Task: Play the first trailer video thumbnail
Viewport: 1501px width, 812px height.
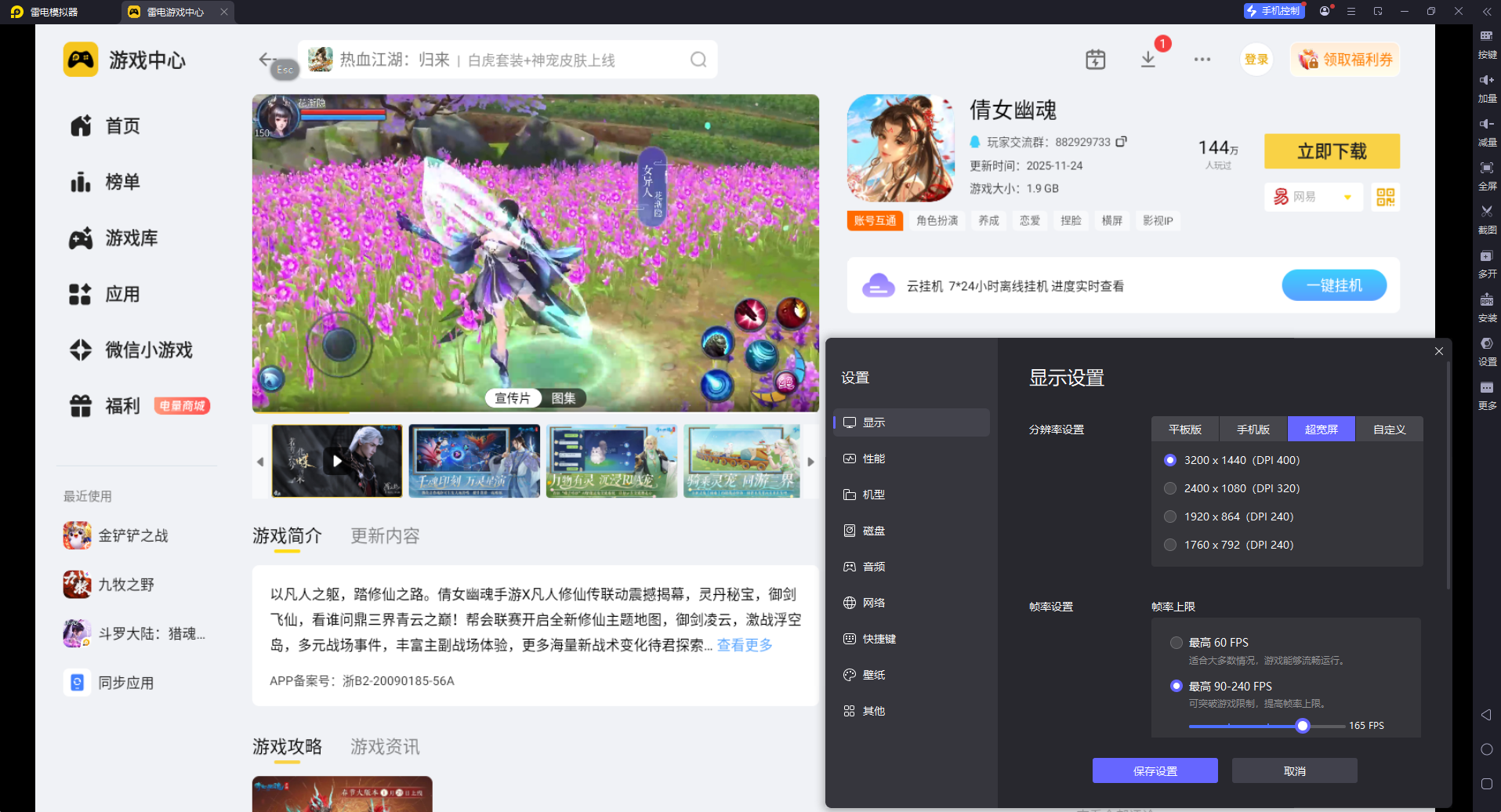Action: tap(337, 461)
